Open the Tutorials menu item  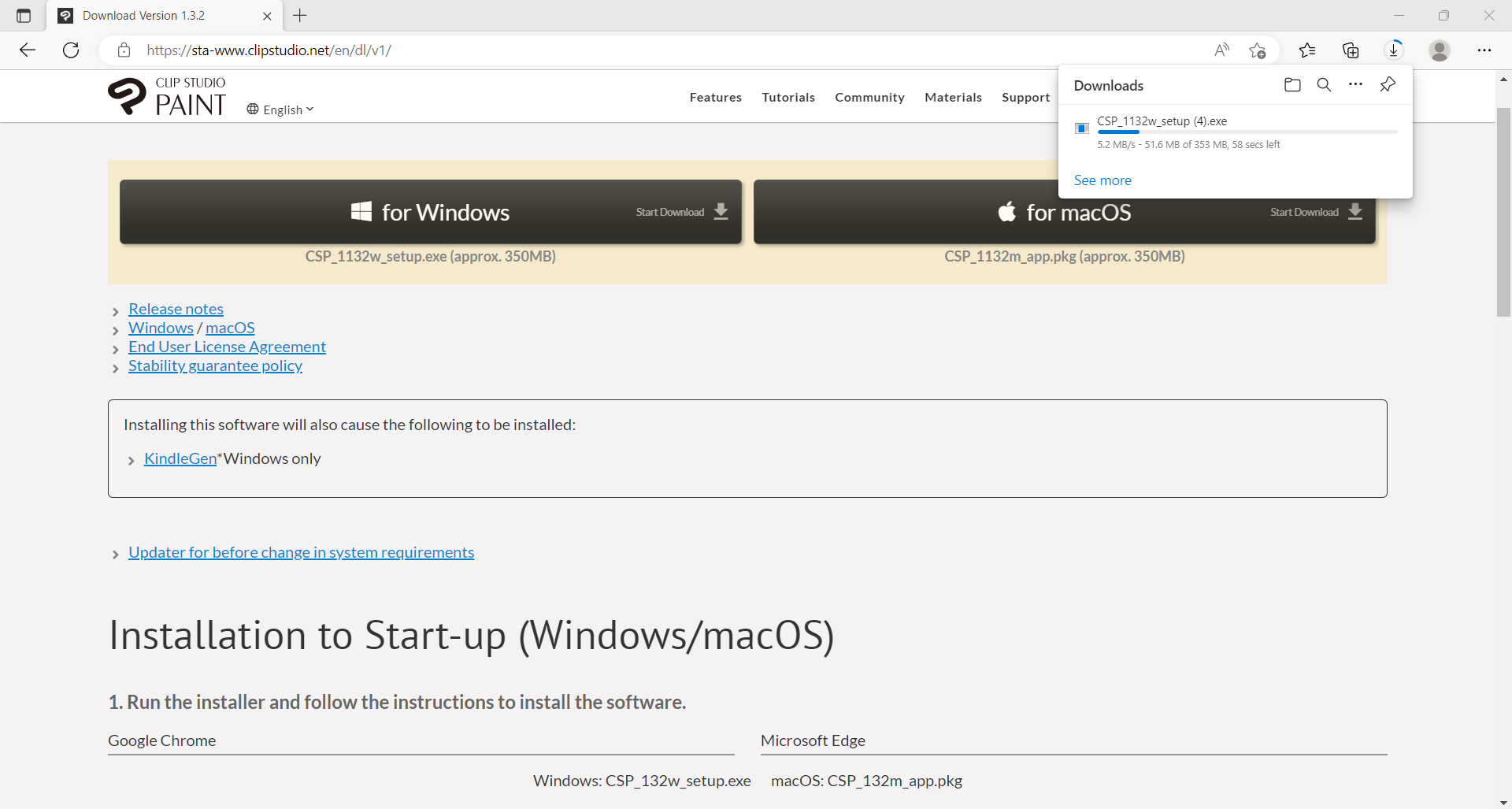(x=788, y=98)
